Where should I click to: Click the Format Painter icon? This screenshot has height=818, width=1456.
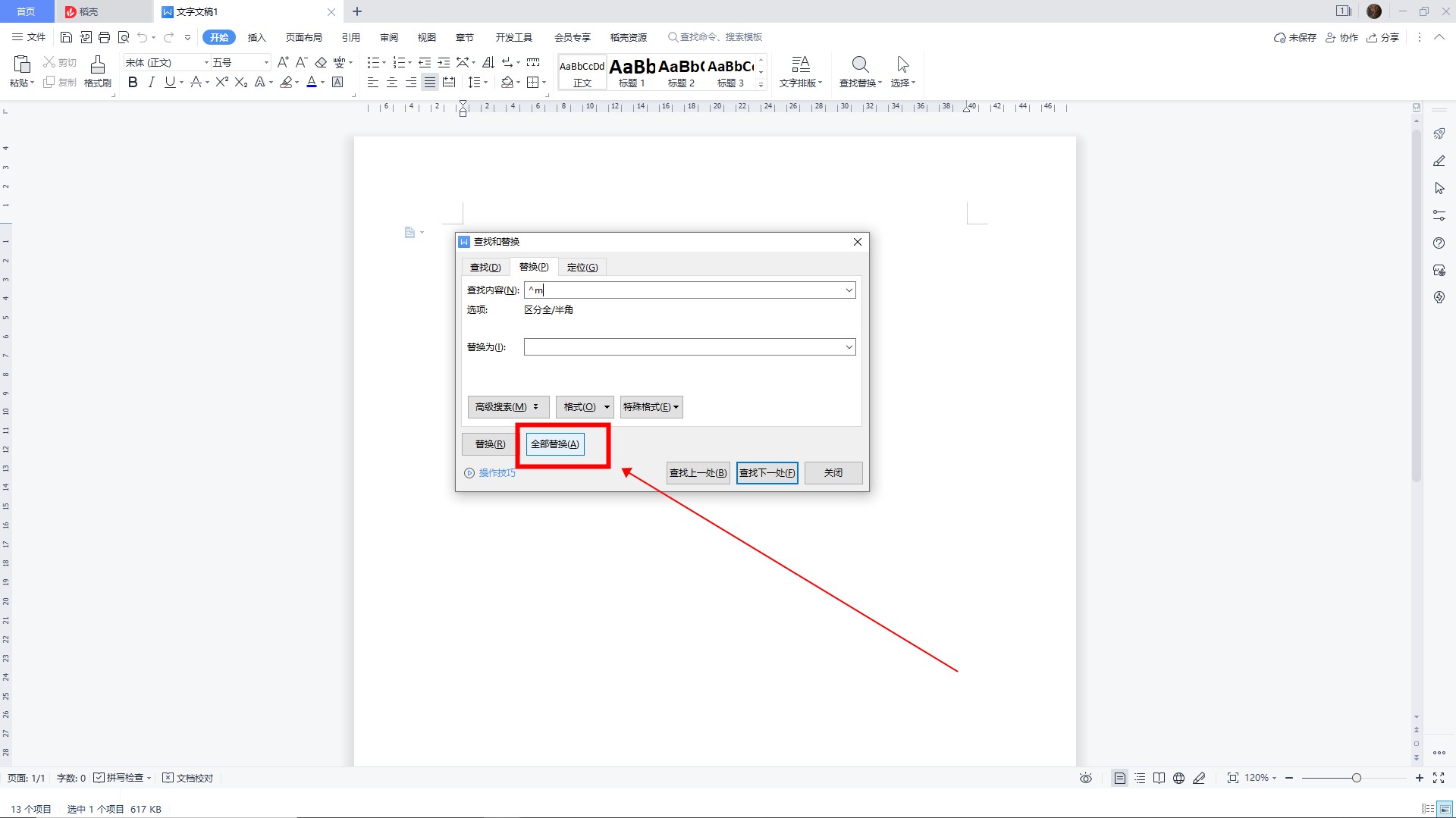97,65
